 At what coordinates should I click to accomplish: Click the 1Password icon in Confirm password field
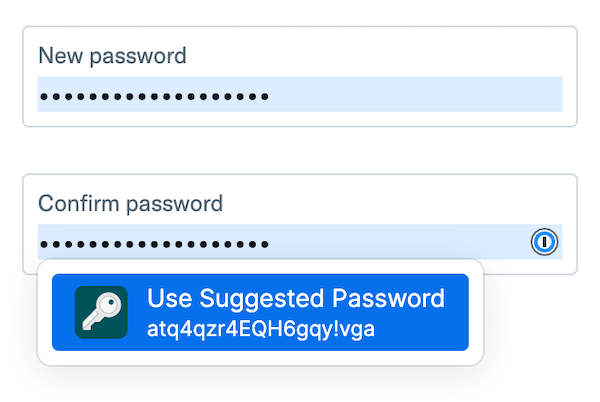click(x=543, y=242)
